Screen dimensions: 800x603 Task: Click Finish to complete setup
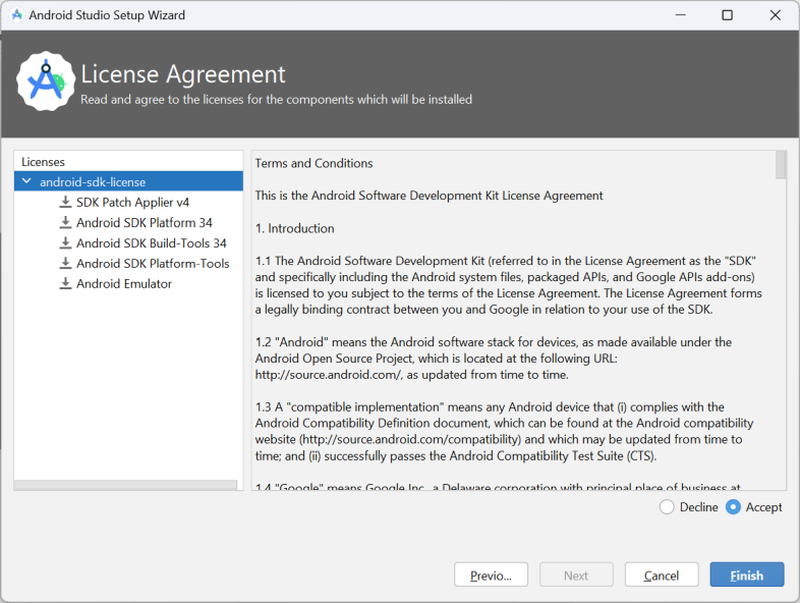[746, 575]
